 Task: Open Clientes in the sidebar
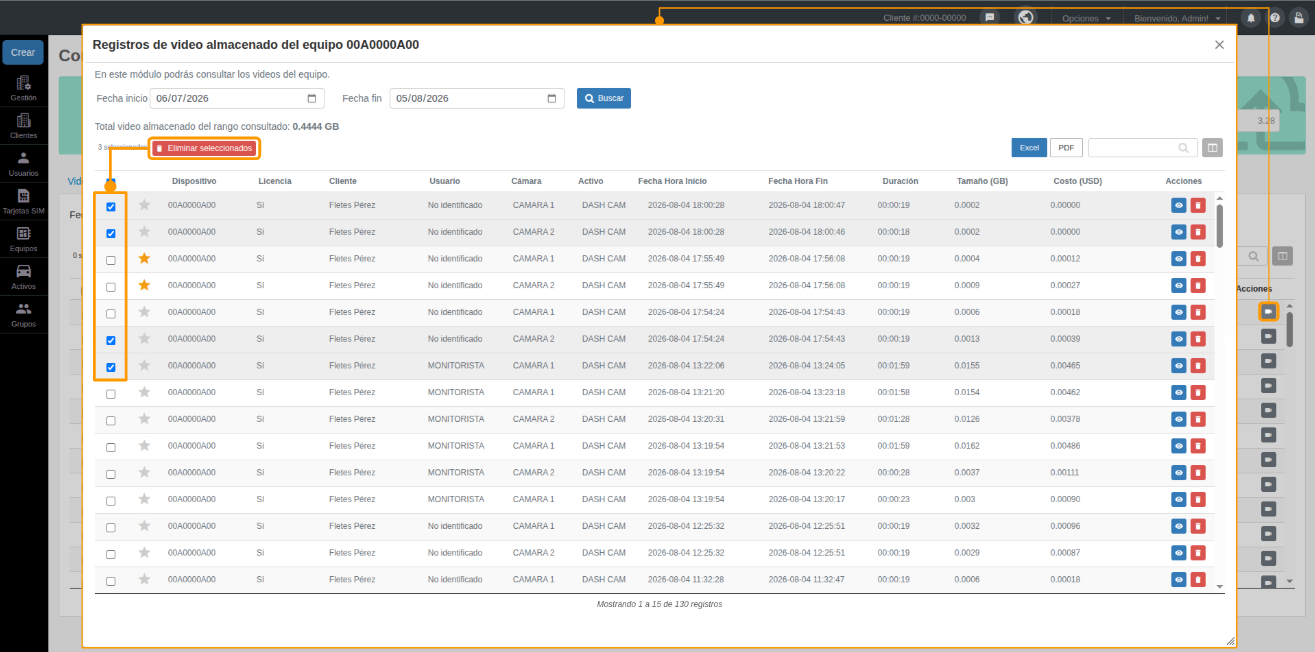[23, 126]
